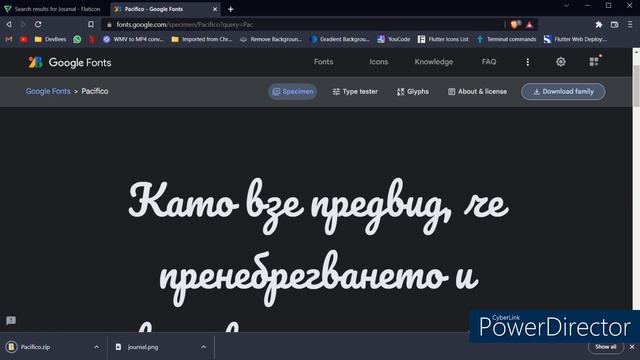This screenshot has height=360, width=640.
Task: Click the browser forward arrow
Action: 23,24
